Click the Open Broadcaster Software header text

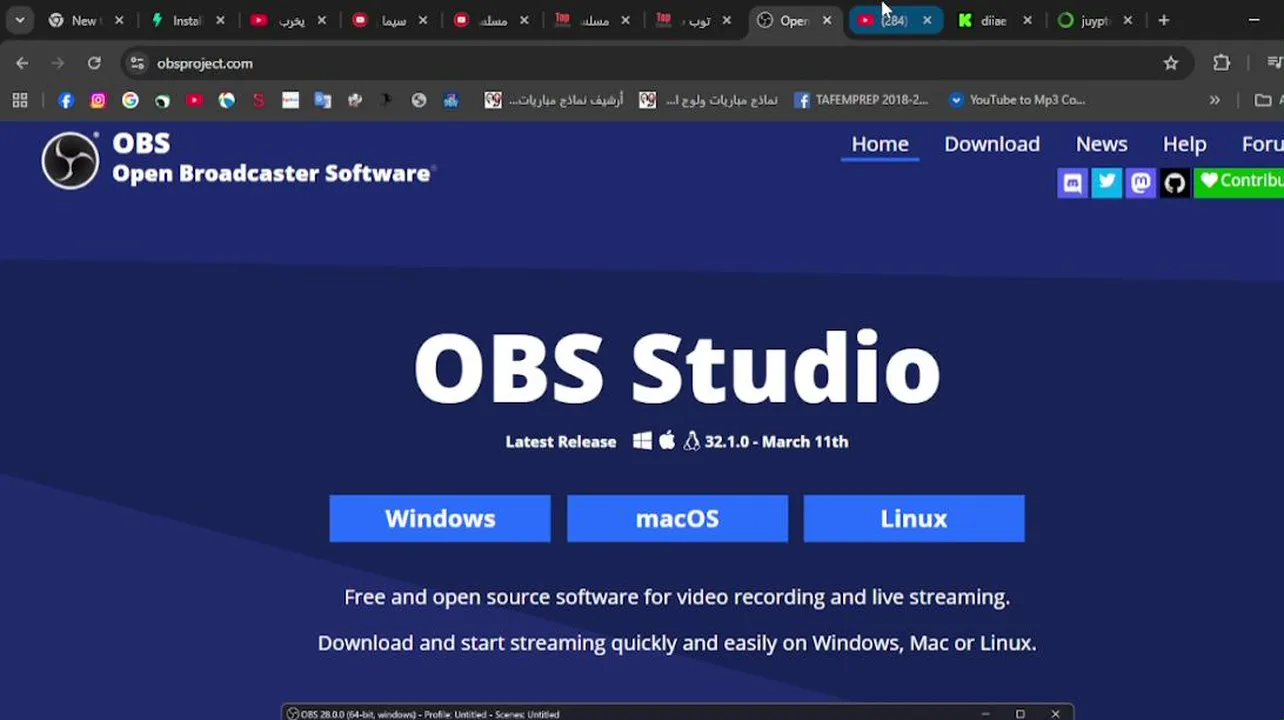click(271, 173)
